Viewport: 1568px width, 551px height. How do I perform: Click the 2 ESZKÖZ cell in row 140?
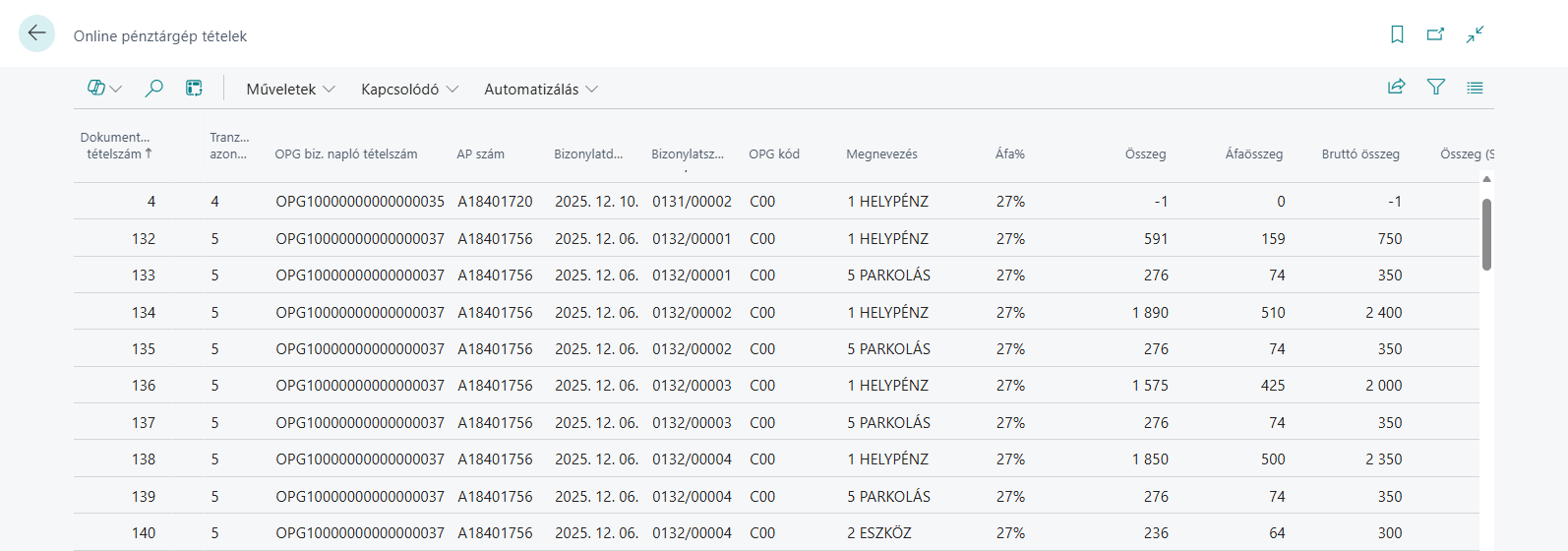[x=879, y=533]
